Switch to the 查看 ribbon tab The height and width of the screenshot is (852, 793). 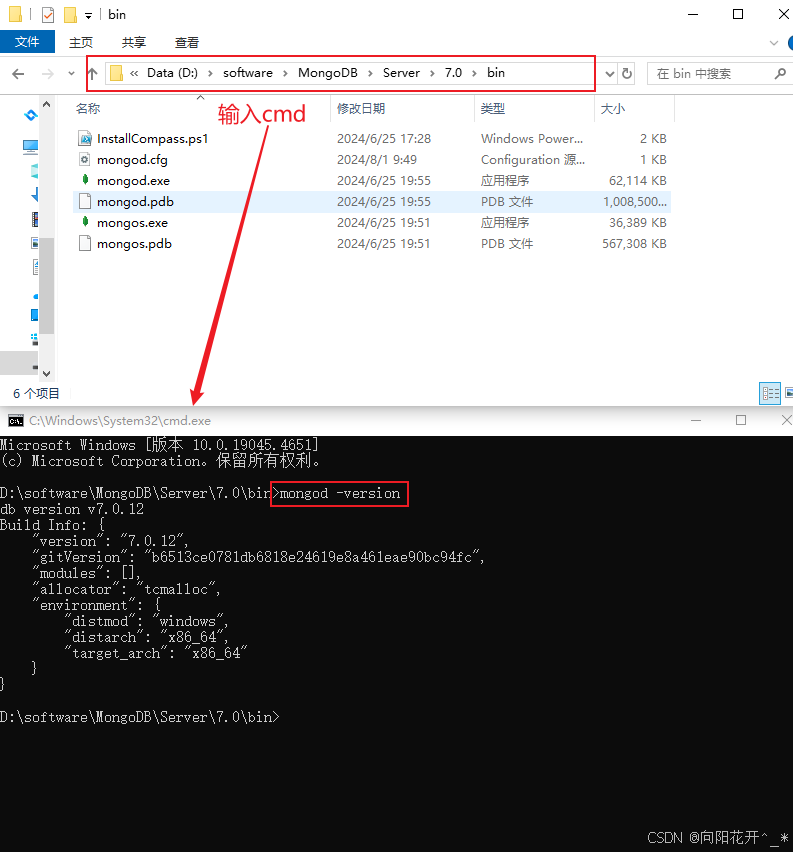[x=186, y=42]
